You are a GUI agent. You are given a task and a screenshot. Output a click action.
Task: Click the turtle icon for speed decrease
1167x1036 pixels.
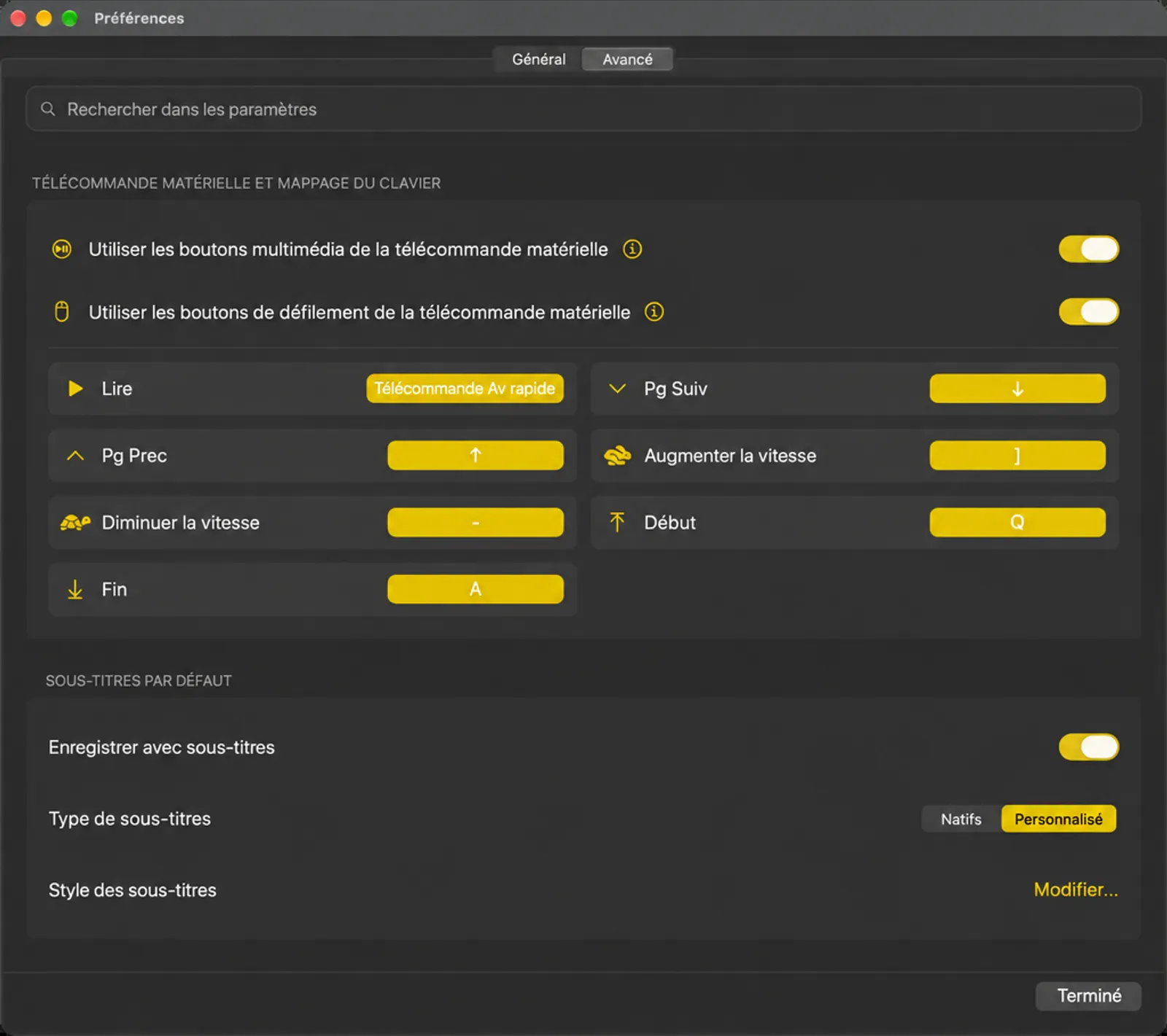click(x=75, y=523)
